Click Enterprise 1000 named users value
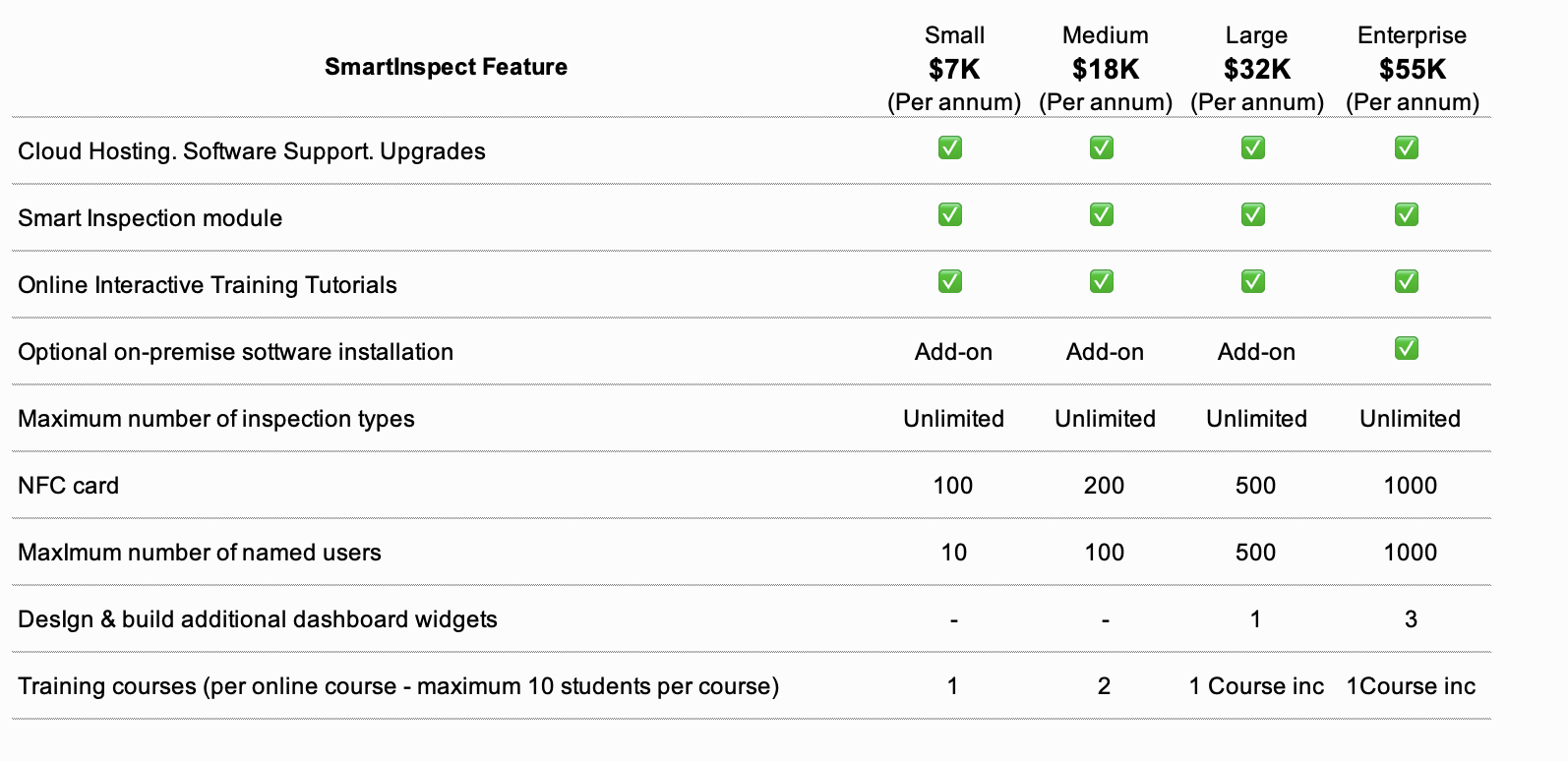 (x=1410, y=553)
